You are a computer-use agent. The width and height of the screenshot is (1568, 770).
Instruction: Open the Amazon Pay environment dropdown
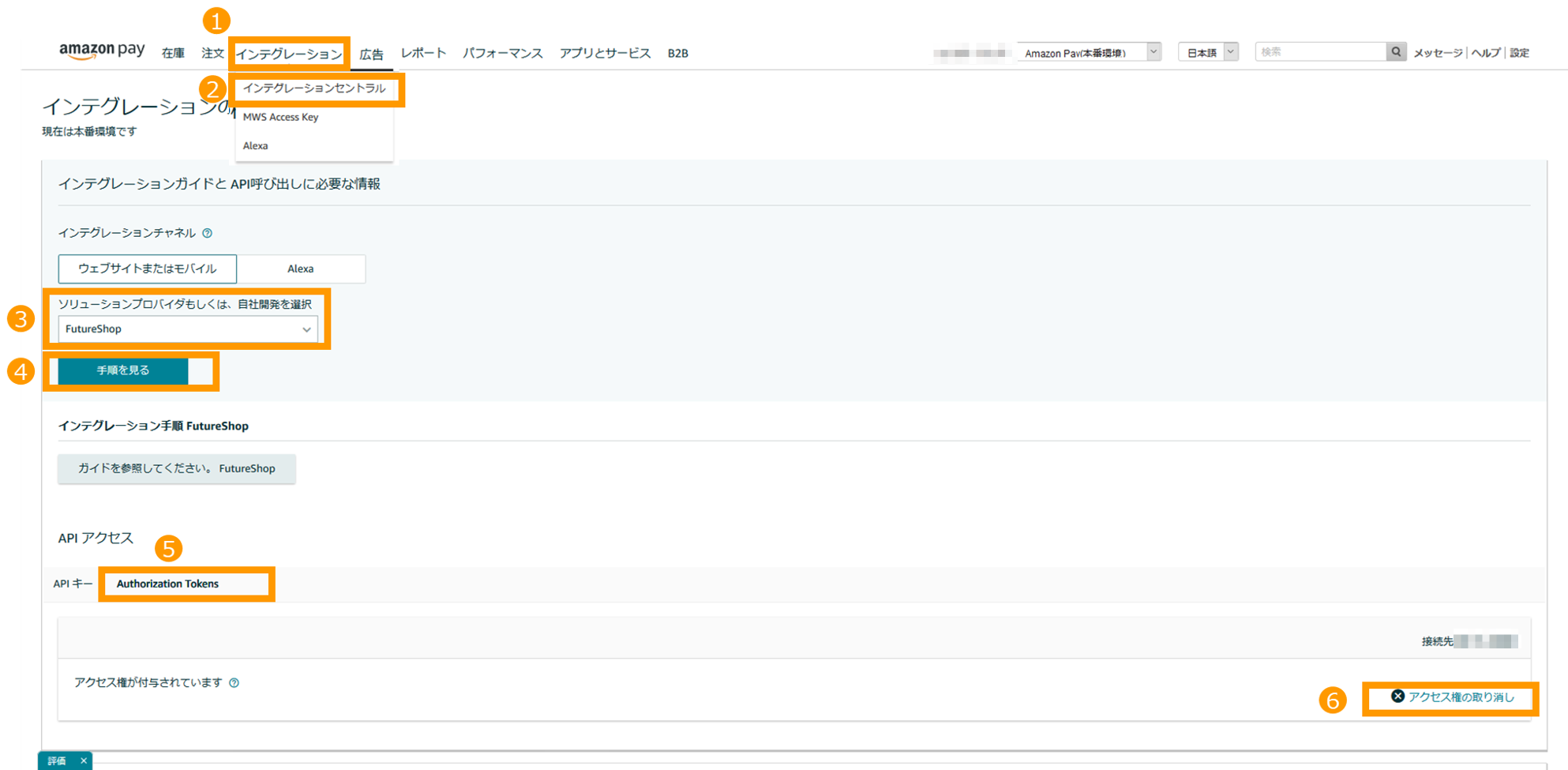(1089, 53)
